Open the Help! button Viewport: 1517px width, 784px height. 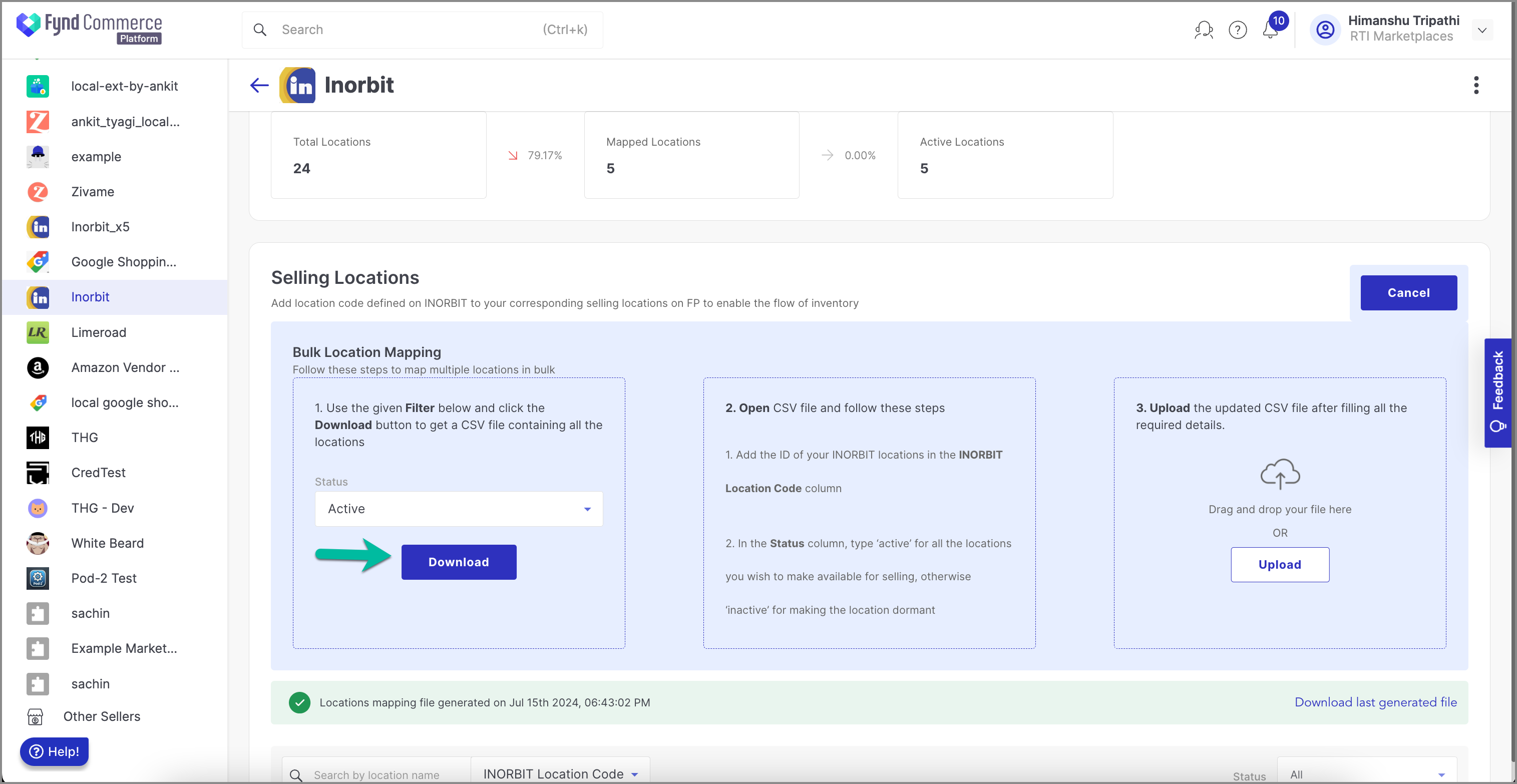[x=54, y=751]
